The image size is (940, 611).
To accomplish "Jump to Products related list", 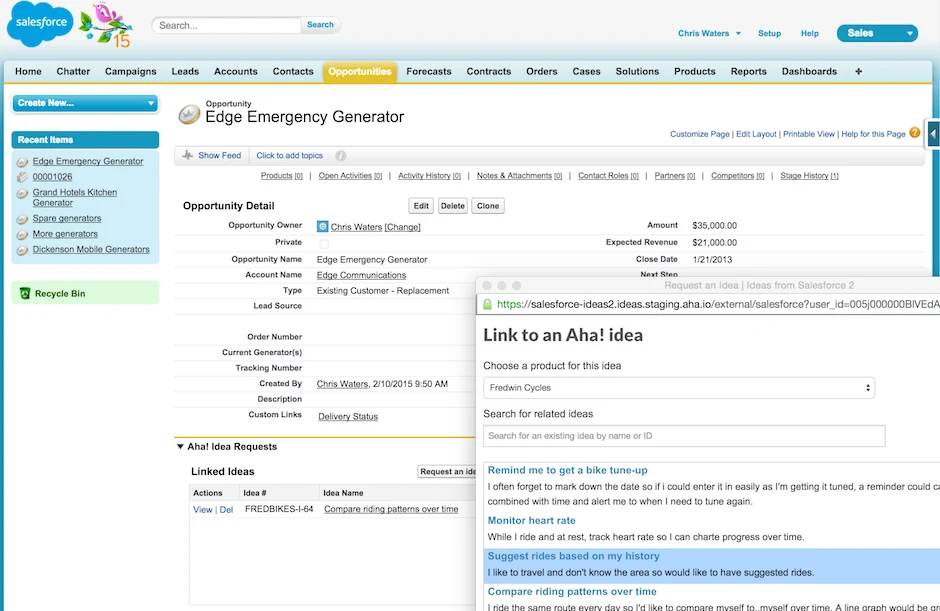I will click(x=282, y=176).
